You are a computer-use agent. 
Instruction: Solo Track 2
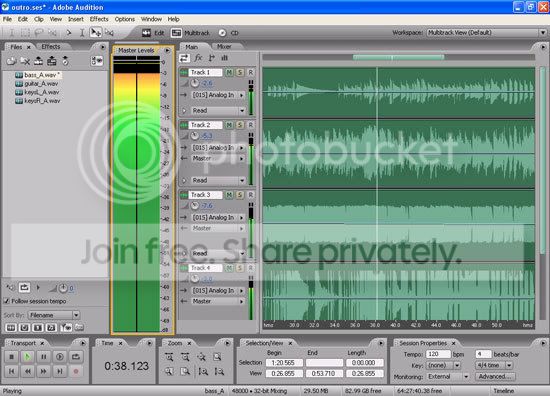[240, 125]
